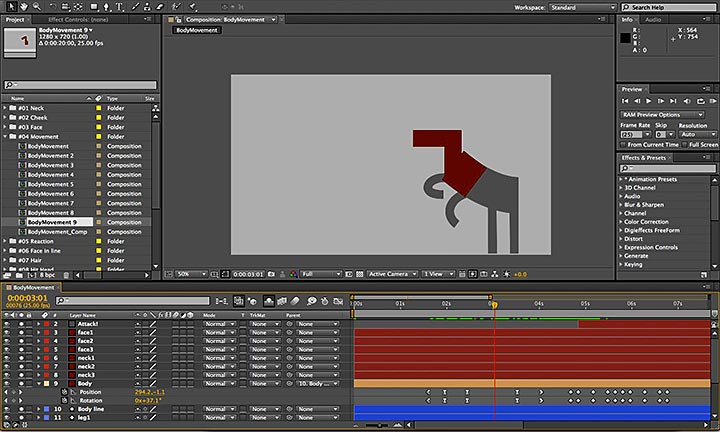Viewport: 720px width, 432px height.
Task: Select the Info panel tab
Action: point(627,19)
